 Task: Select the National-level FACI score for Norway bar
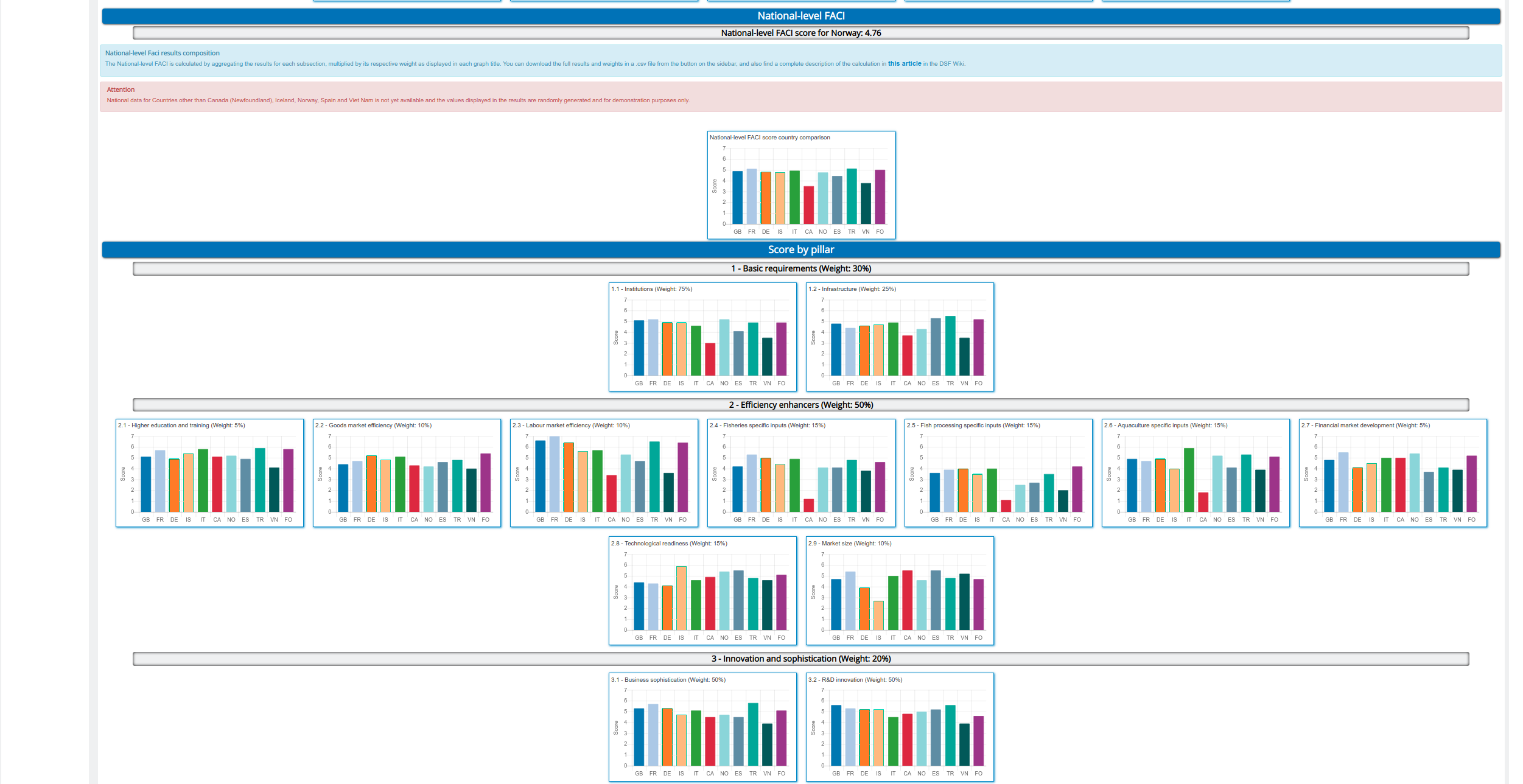[x=800, y=33]
